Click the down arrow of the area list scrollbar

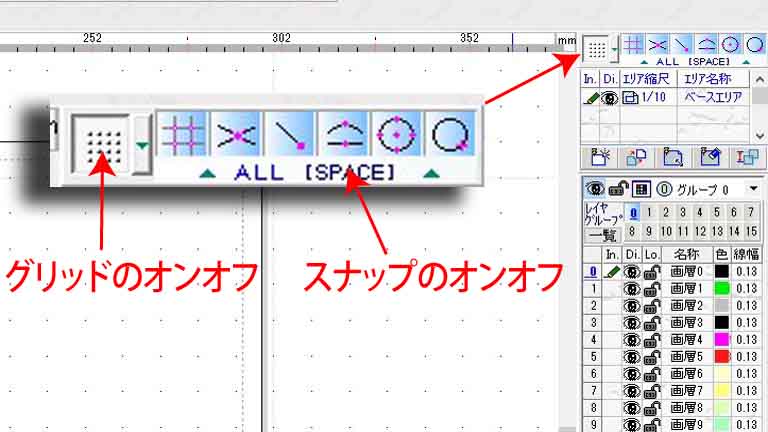(x=759, y=135)
